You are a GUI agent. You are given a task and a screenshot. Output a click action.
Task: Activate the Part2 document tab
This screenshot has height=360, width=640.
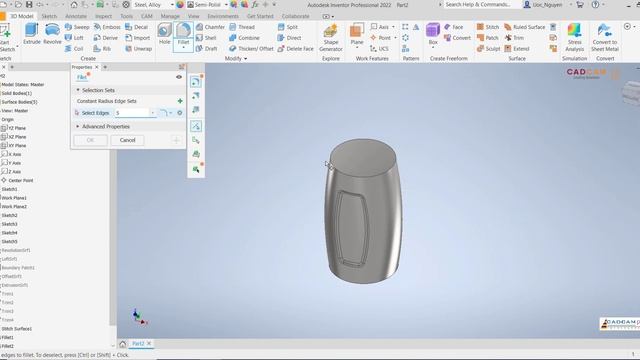click(x=138, y=344)
